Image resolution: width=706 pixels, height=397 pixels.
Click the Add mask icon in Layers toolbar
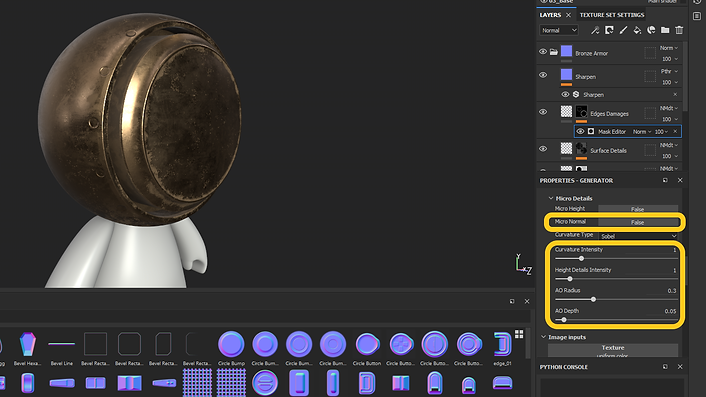coord(609,30)
